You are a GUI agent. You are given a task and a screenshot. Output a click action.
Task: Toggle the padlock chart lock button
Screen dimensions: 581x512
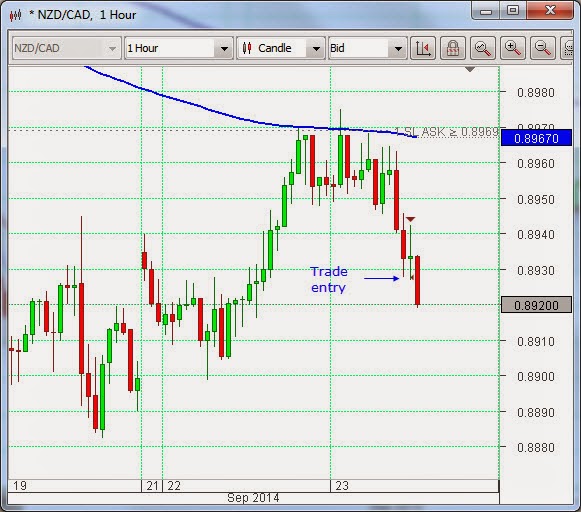453,48
